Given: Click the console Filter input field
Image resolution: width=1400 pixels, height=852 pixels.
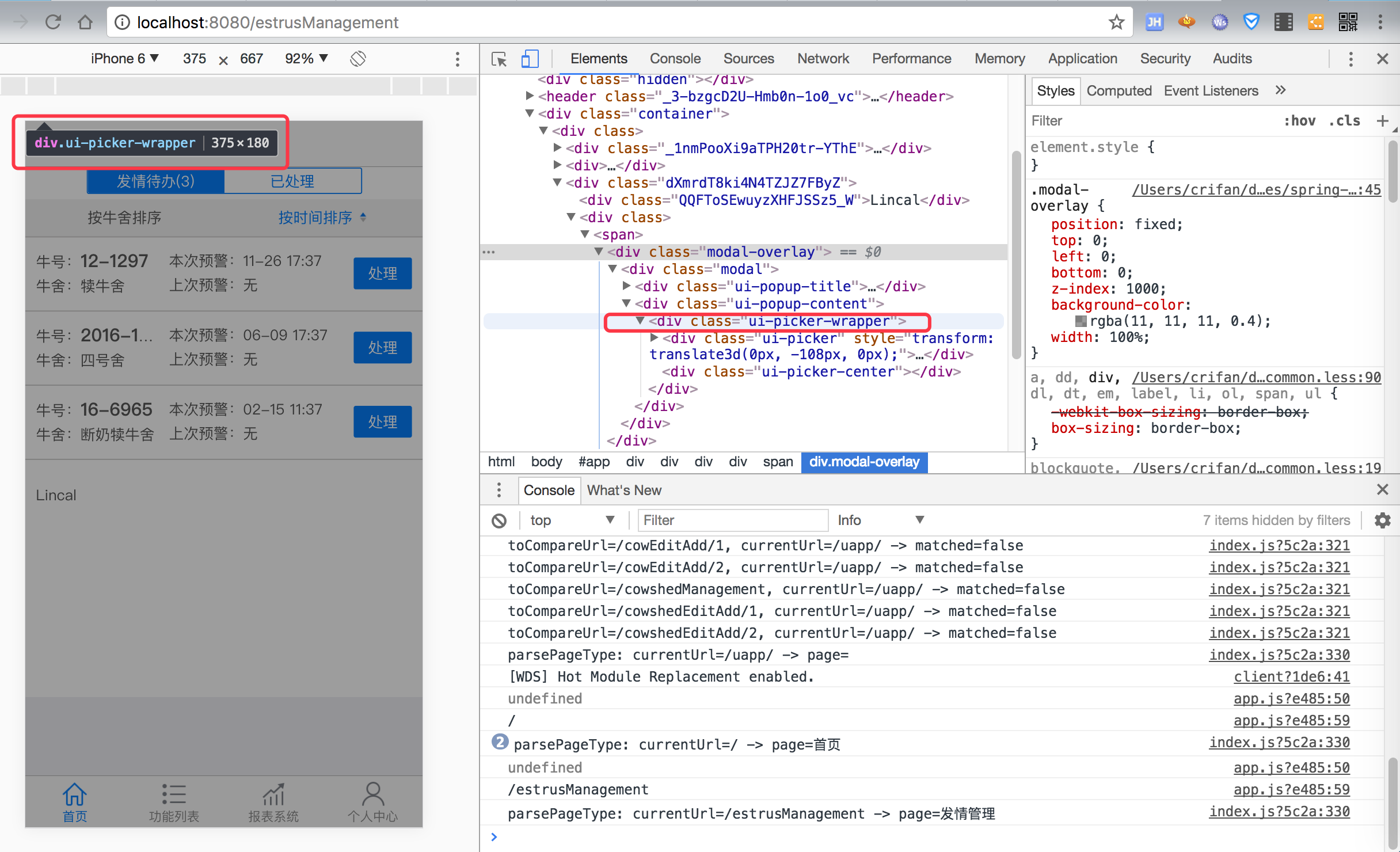Looking at the screenshot, I should click(732, 520).
